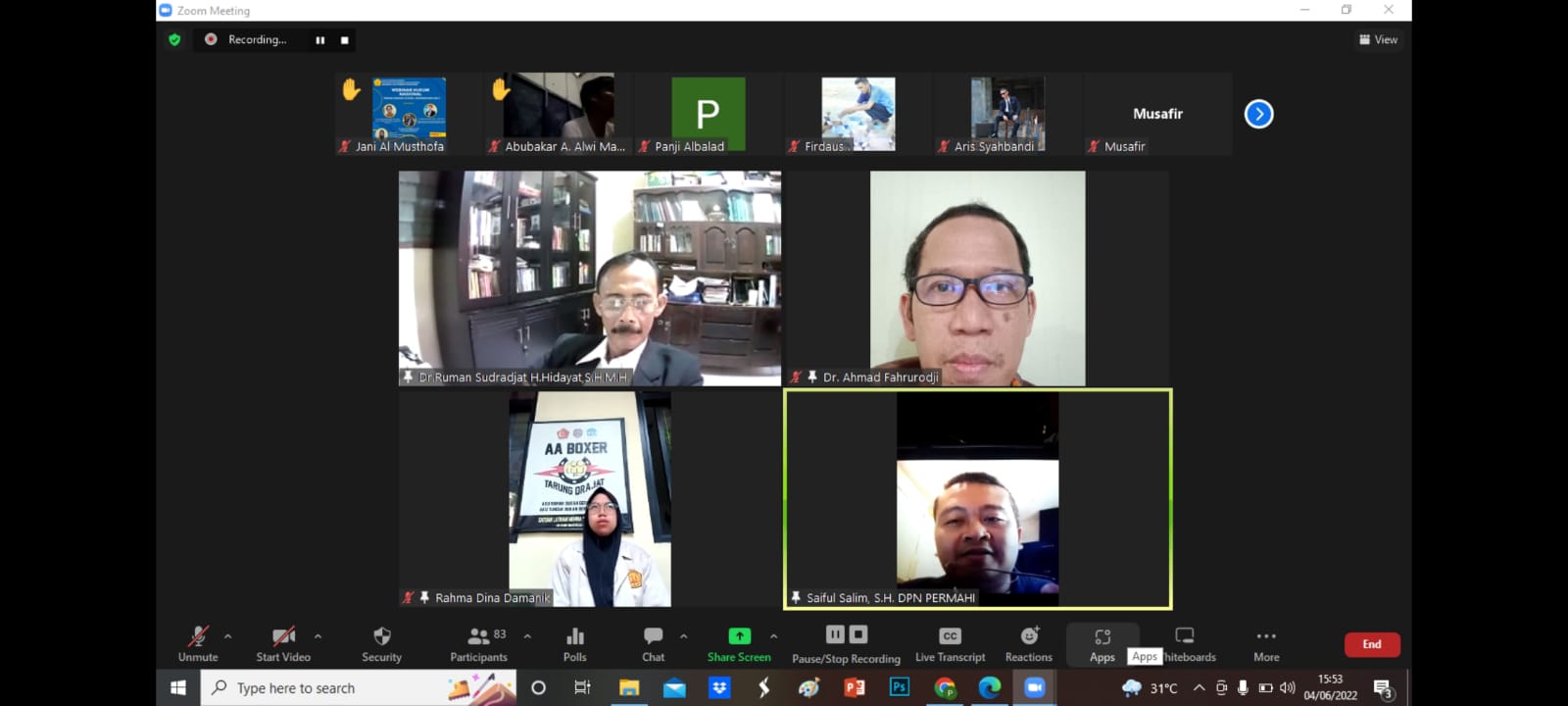Enable Live Transcript captions
This screenshot has height=706, width=1568.
click(x=951, y=644)
